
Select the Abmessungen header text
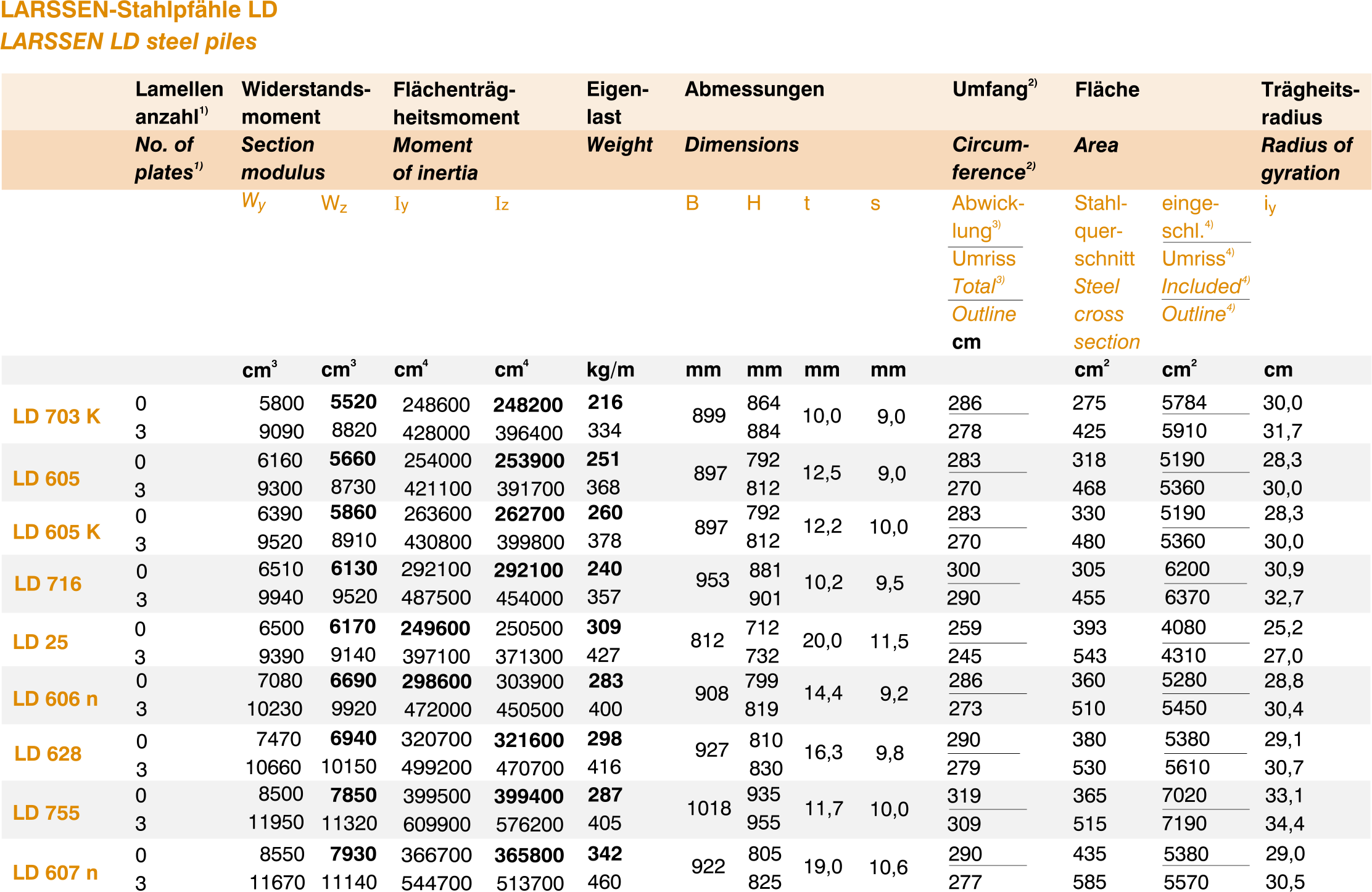[754, 89]
